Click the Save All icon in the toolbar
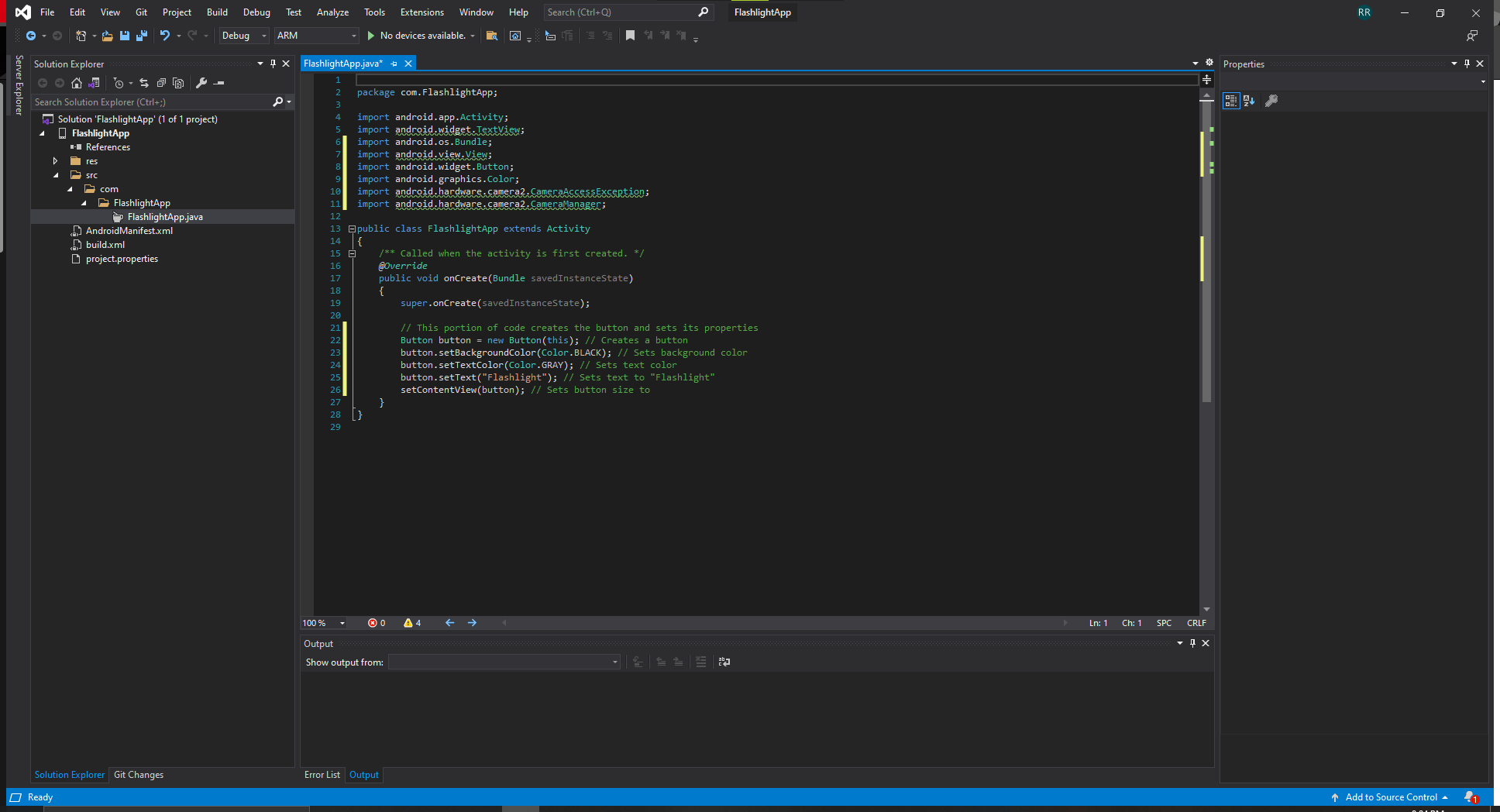The height and width of the screenshot is (812, 1500). point(141,36)
